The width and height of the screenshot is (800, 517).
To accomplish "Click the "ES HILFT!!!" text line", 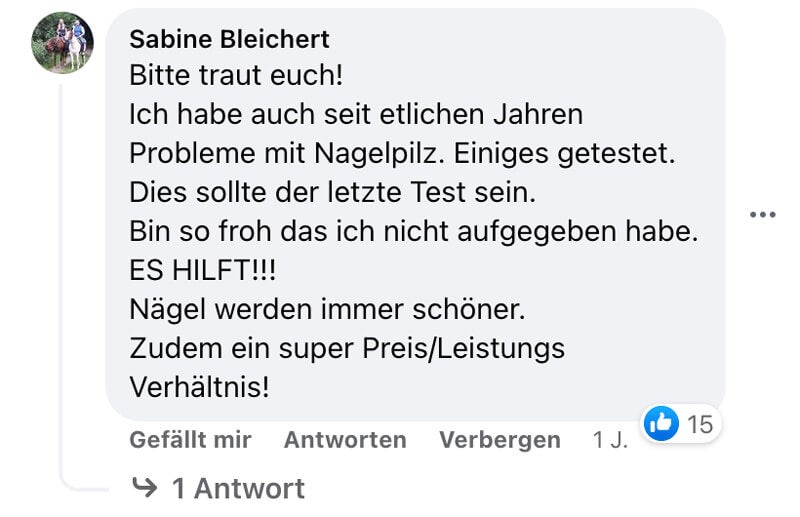I will (201, 270).
